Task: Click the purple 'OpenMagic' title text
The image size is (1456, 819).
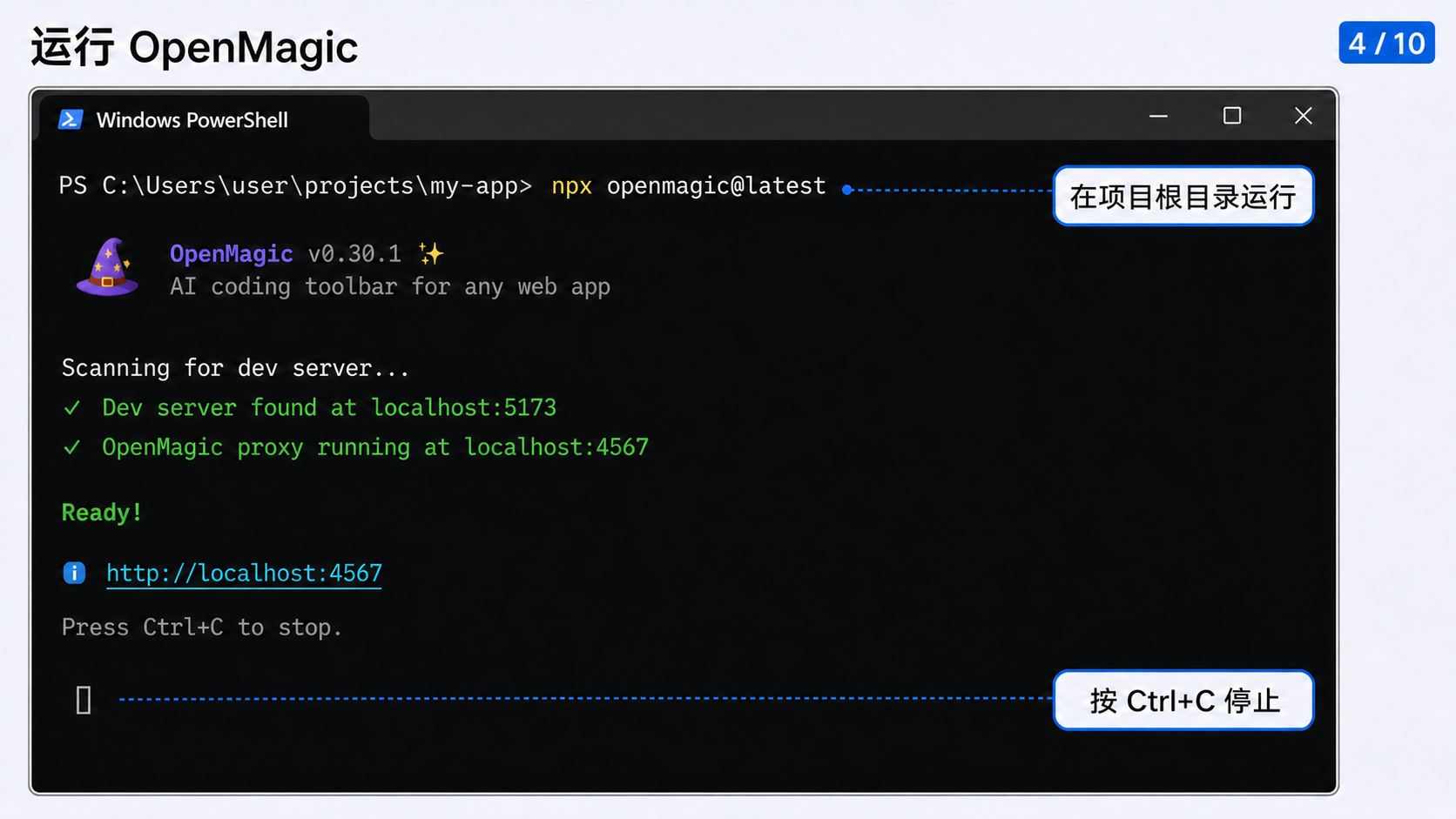Action: point(231,253)
